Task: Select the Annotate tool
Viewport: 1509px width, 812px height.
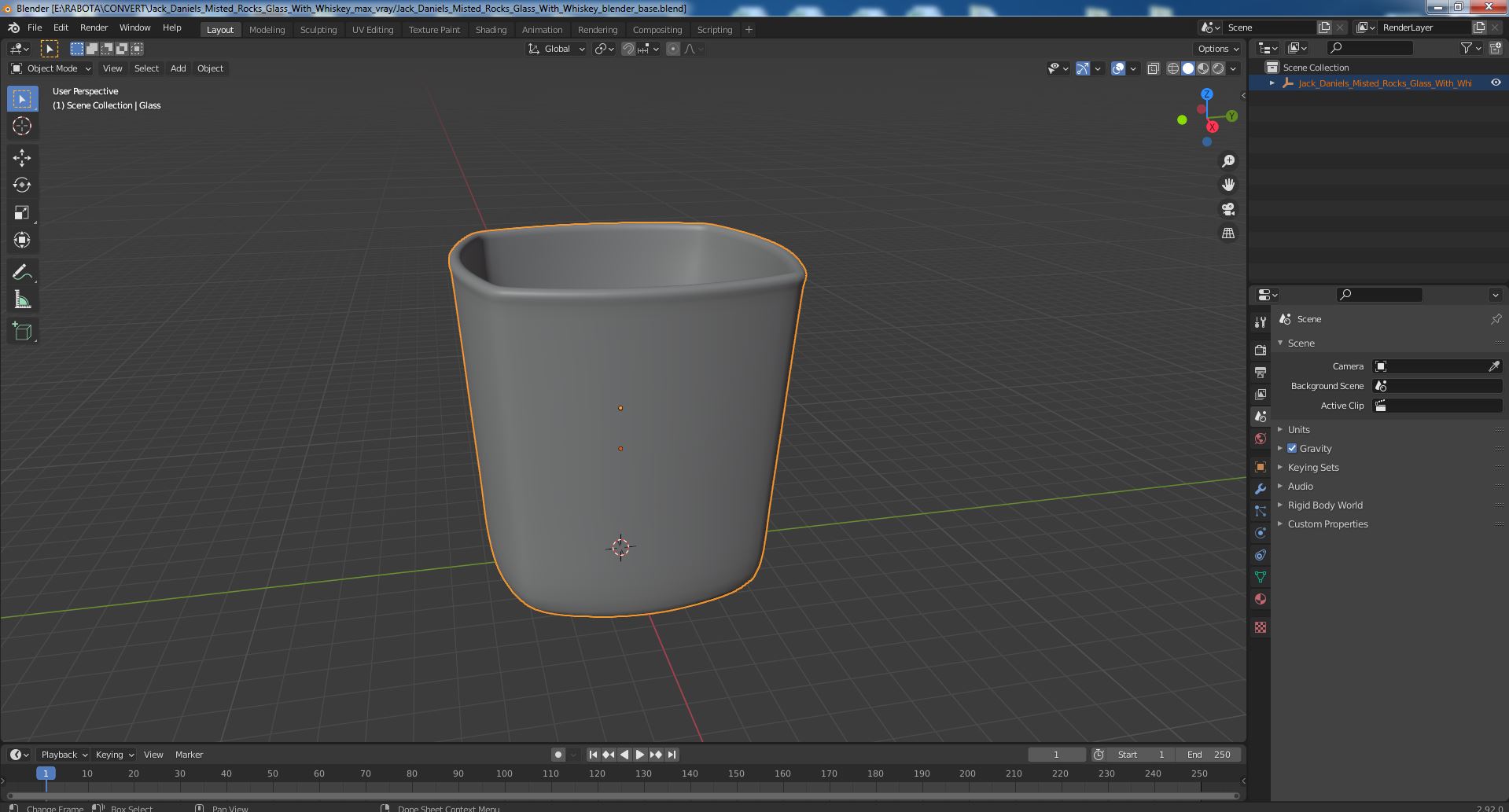Action: tap(22, 273)
